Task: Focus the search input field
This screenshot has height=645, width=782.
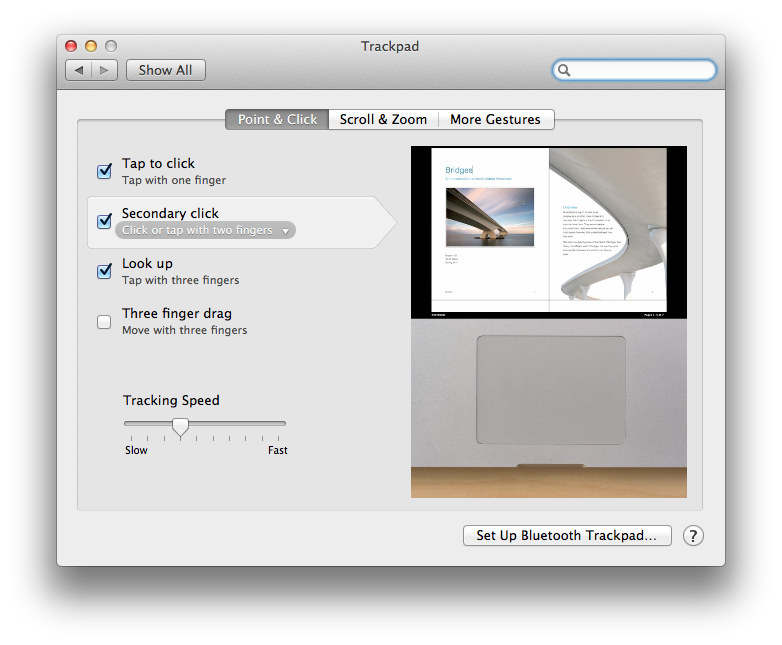Action: tap(634, 70)
